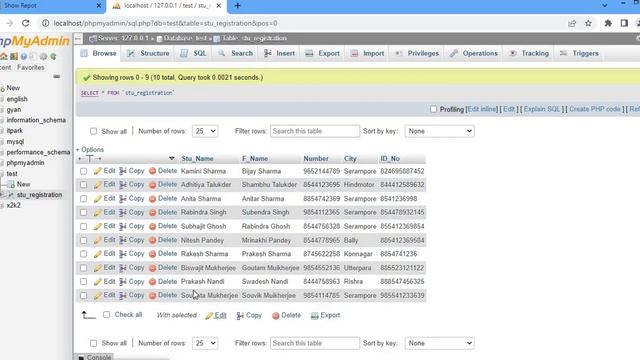Go to the Import tab
This screenshot has height=360, width=640.
[368, 53]
